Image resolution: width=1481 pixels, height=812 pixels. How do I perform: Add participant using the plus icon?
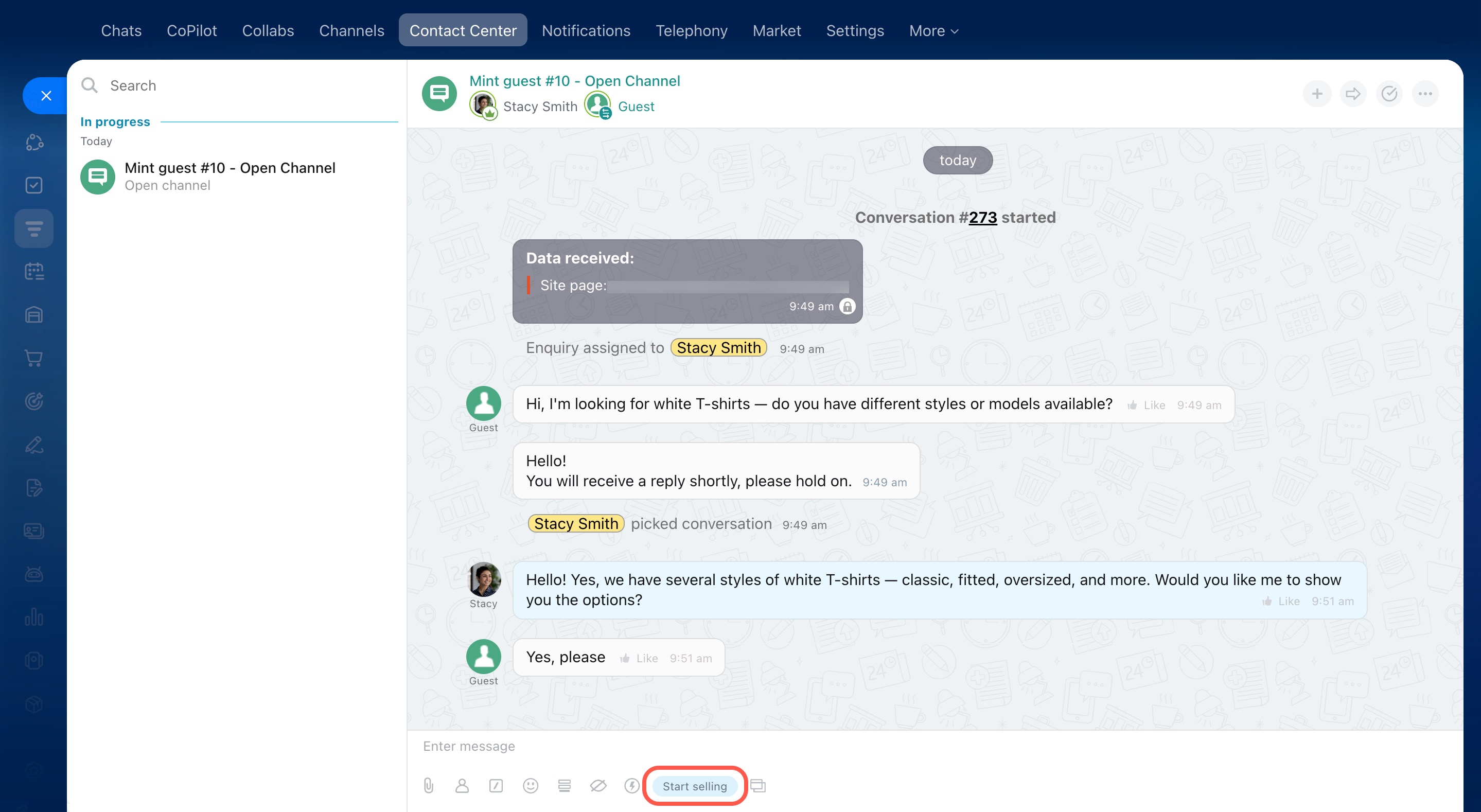(x=1316, y=94)
